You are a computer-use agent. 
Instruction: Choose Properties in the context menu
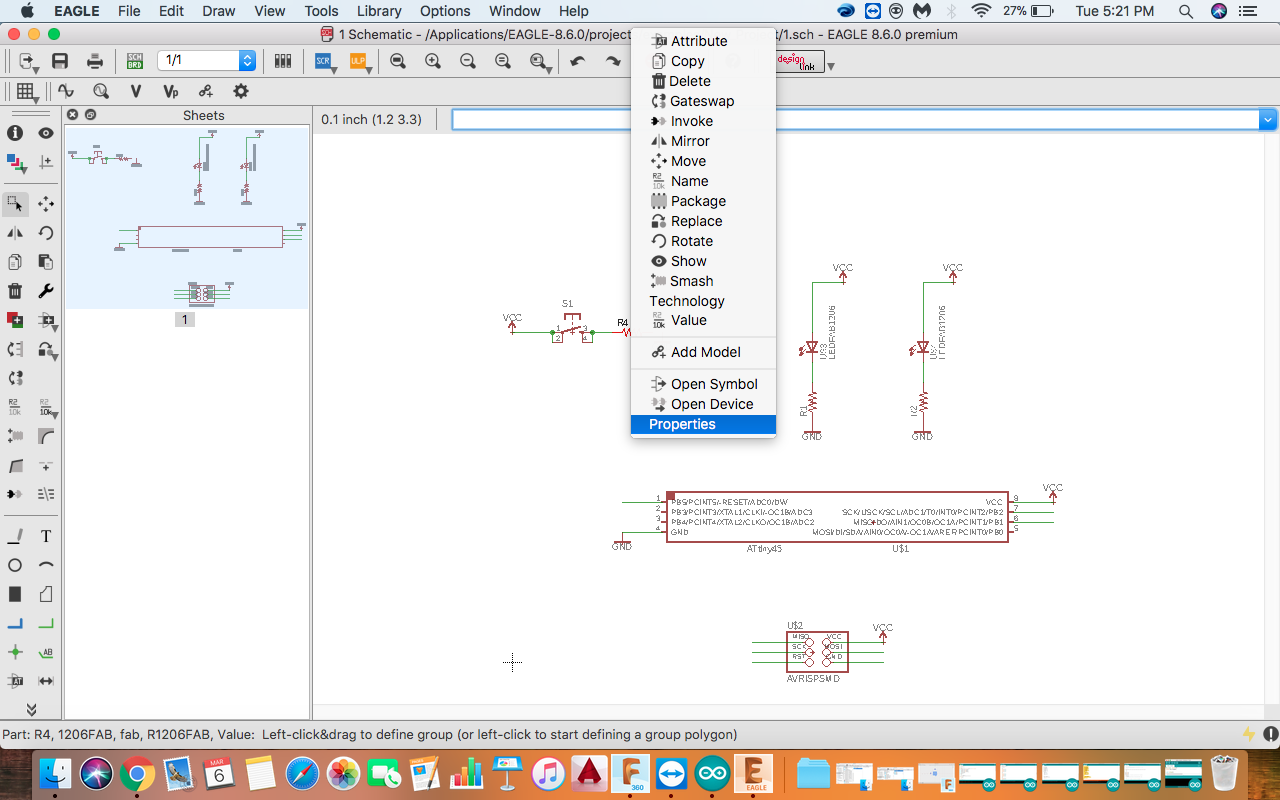[x=703, y=424]
